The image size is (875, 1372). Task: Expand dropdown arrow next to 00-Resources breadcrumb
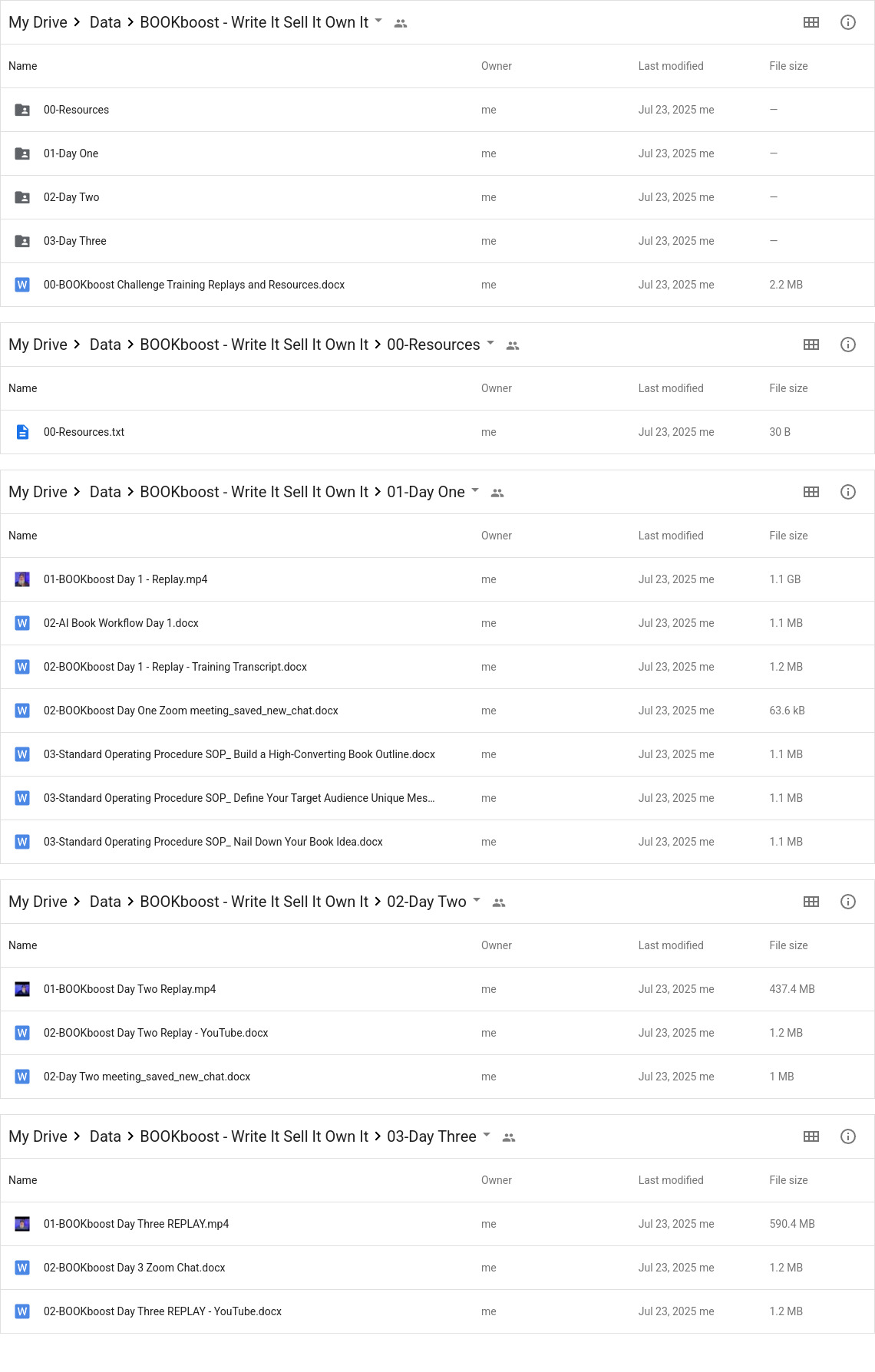pos(490,343)
